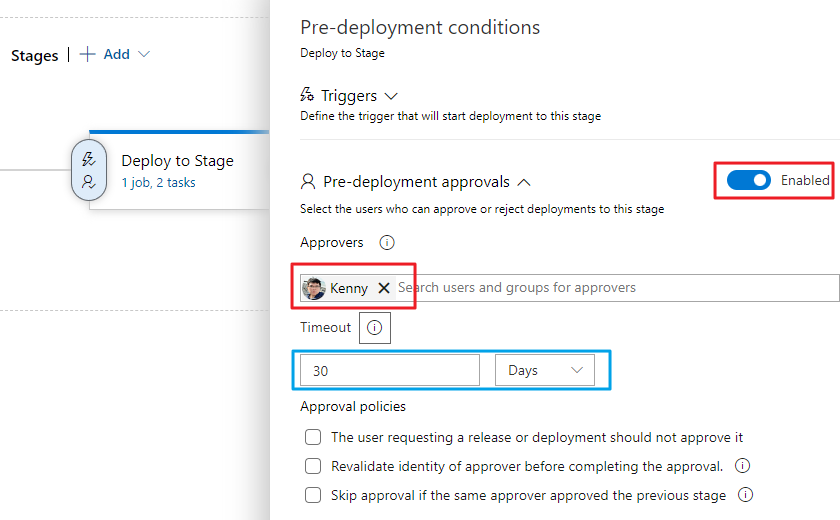Open the Add stage dropdown arrow

tap(144, 55)
